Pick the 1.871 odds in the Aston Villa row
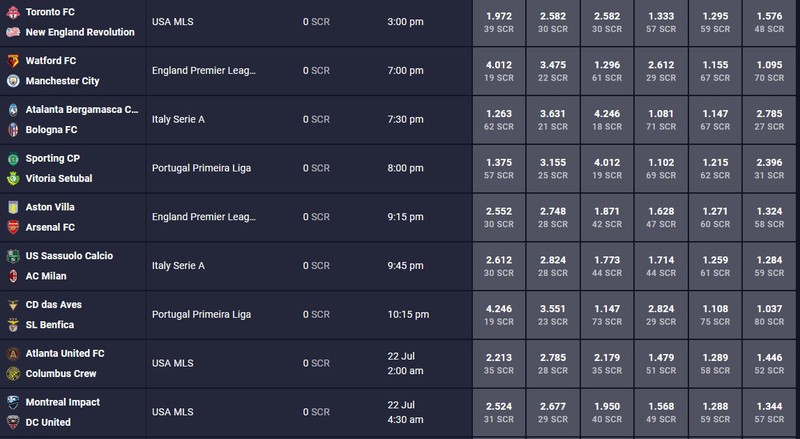800x439 pixels. coord(607,217)
